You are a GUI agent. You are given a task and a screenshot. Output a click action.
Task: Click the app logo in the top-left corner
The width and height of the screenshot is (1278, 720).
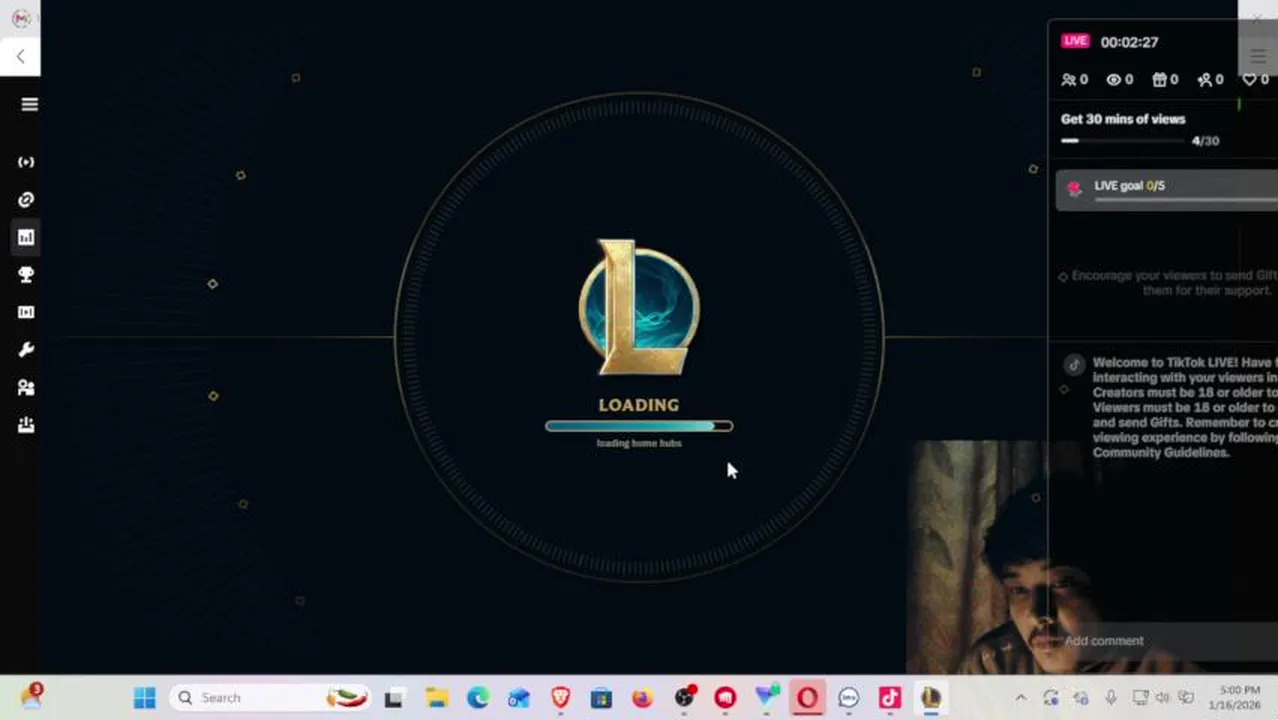(x=20, y=18)
